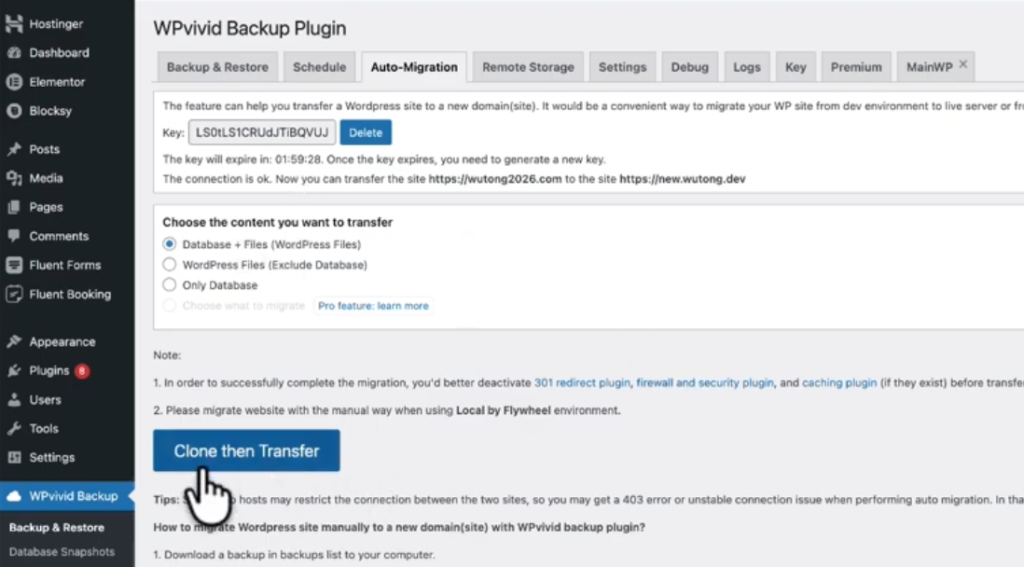Open Hostinger via its sidebar icon
Viewport: 1024px width, 567px height.
(x=14, y=24)
